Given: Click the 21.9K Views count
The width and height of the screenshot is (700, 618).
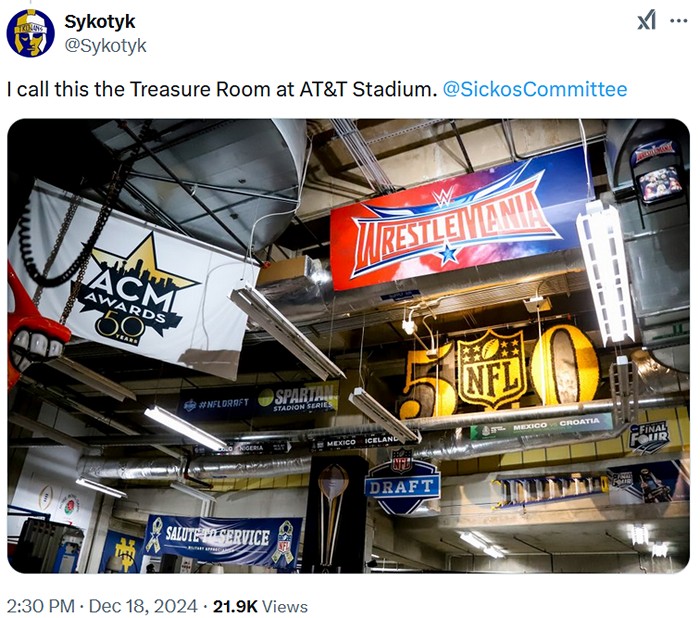Looking at the screenshot, I should 260,606.
